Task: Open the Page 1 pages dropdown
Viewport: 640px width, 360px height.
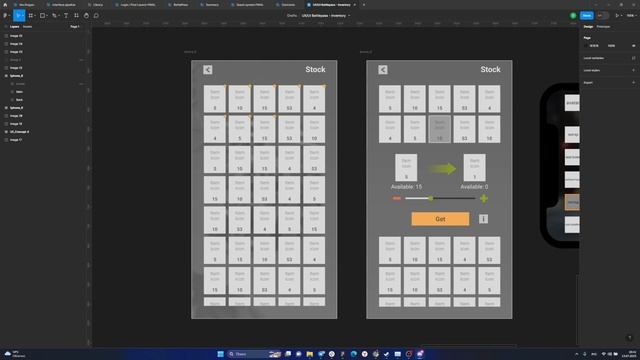Action: [x=75, y=27]
